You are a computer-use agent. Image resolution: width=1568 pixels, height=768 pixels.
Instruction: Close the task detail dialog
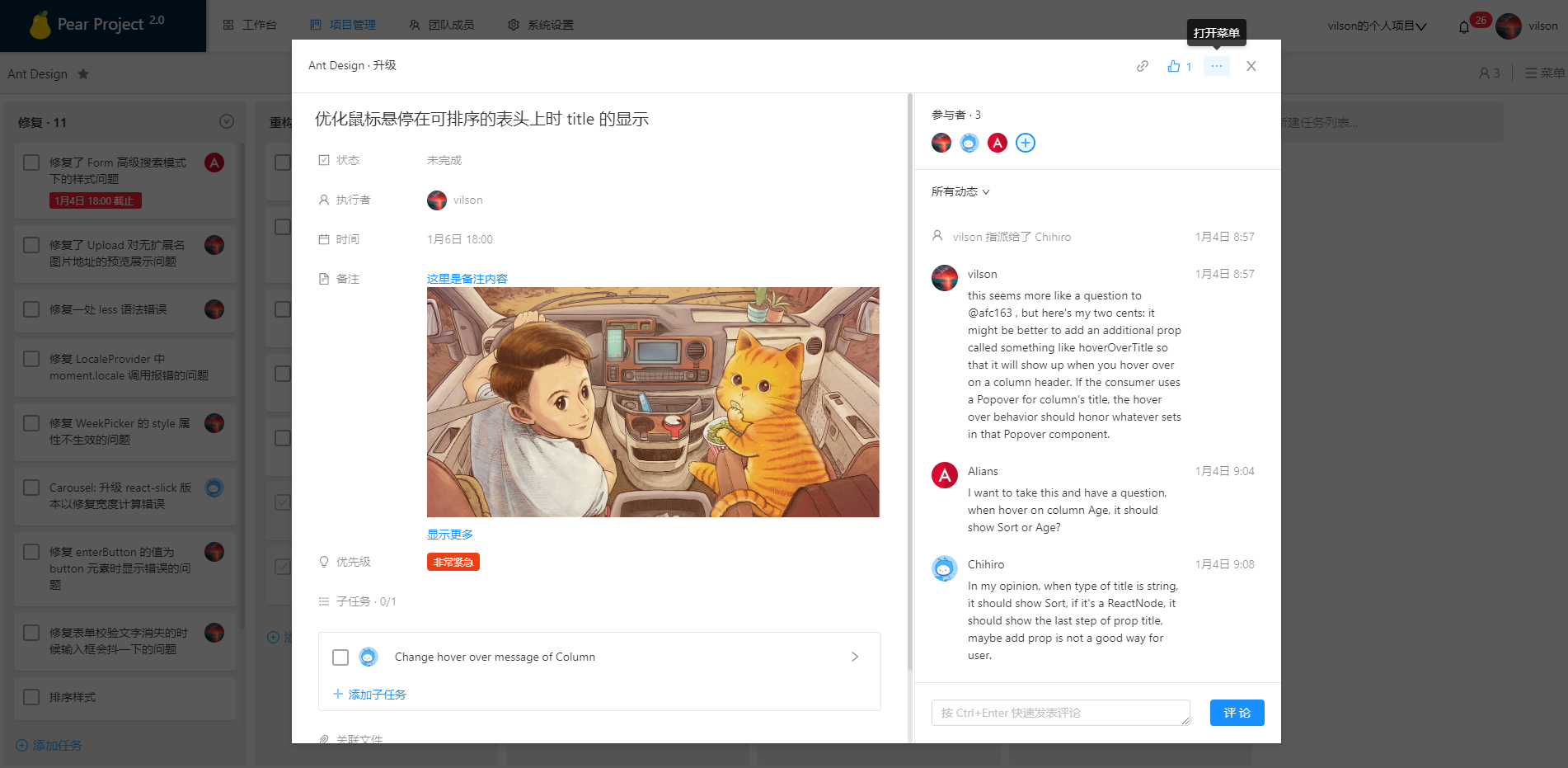[1251, 66]
